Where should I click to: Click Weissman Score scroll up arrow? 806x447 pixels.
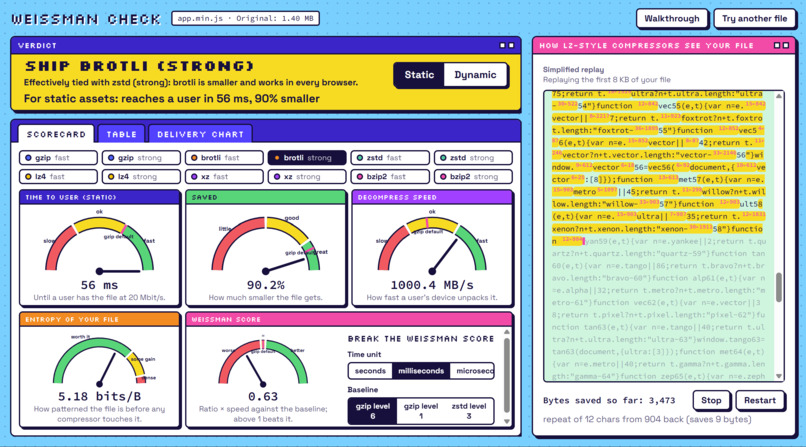click(506, 332)
